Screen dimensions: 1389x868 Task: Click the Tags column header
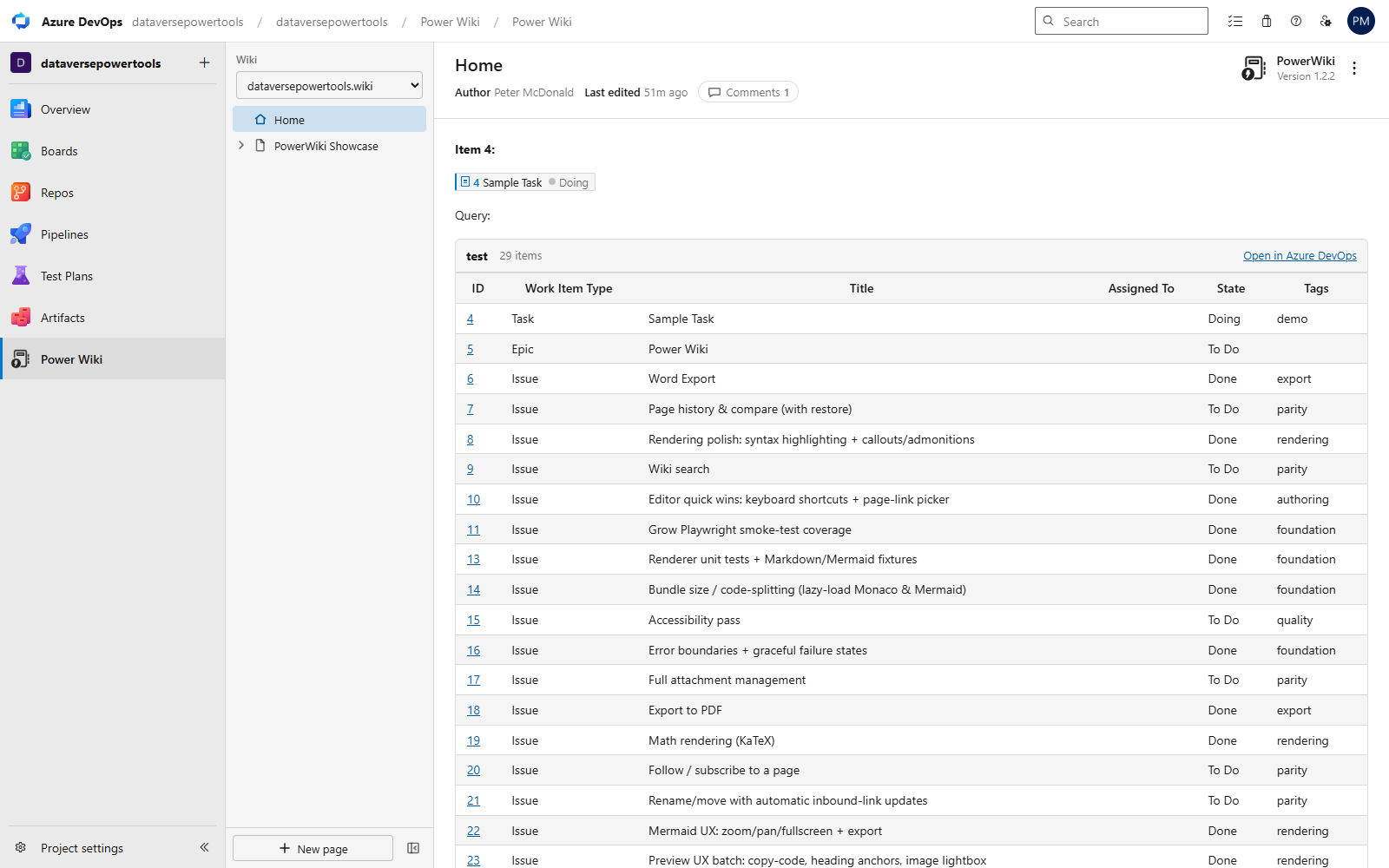[x=1316, y=288]
